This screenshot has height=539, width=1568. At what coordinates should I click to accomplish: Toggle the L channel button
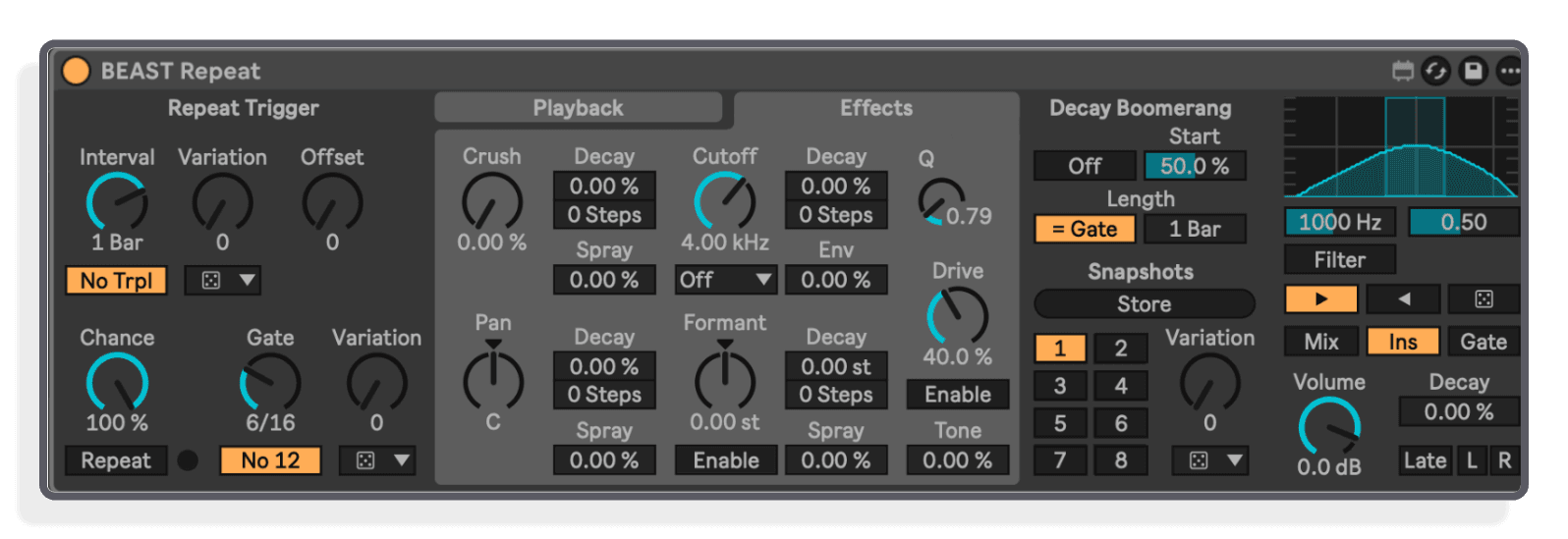(x=1472, y=460)
